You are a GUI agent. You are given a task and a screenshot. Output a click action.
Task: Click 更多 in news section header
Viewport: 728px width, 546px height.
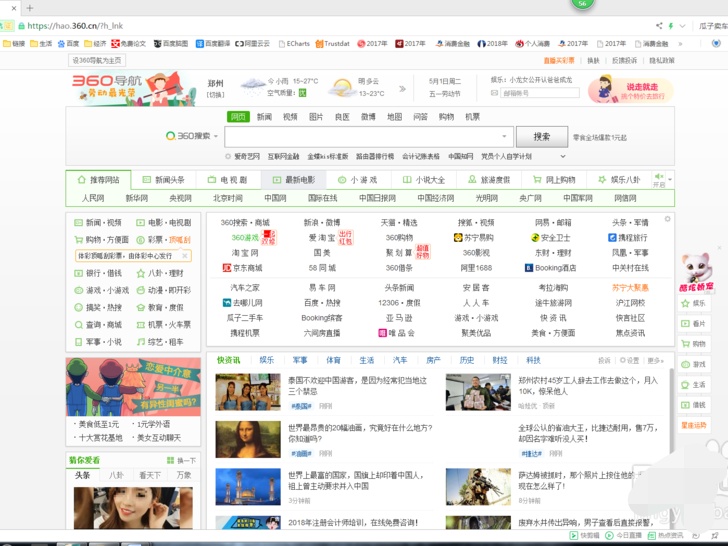[x=656, y=360]
